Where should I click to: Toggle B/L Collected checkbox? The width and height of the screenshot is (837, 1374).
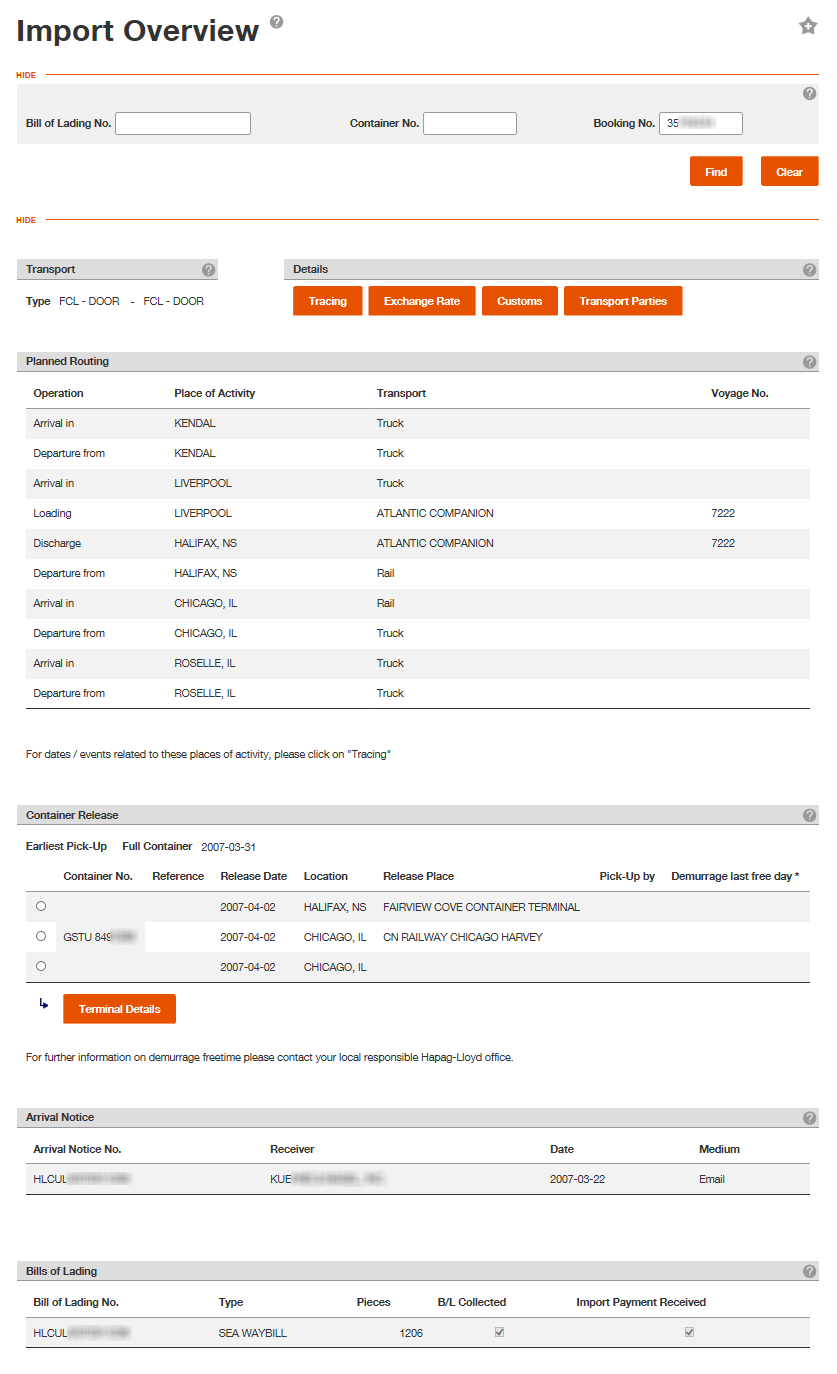click(500, 1332)
